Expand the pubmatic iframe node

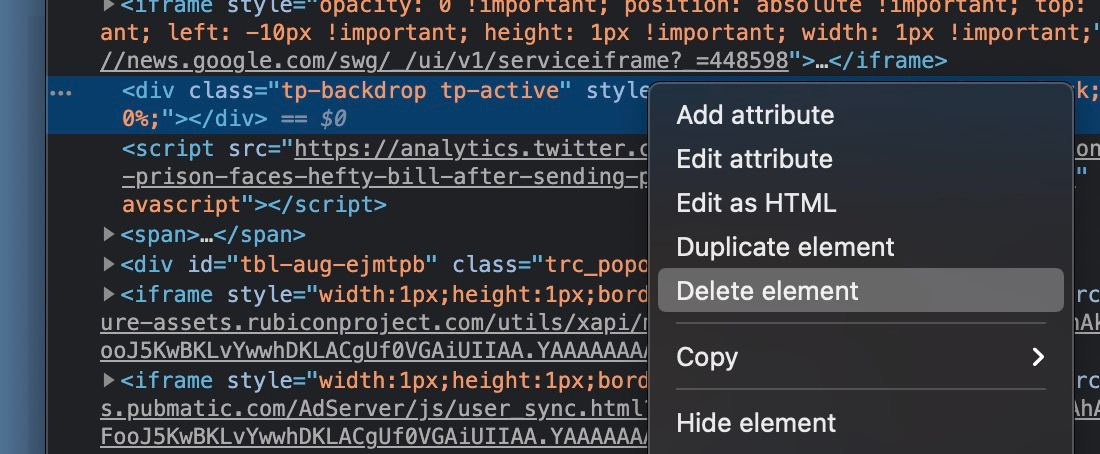point(109,380)
